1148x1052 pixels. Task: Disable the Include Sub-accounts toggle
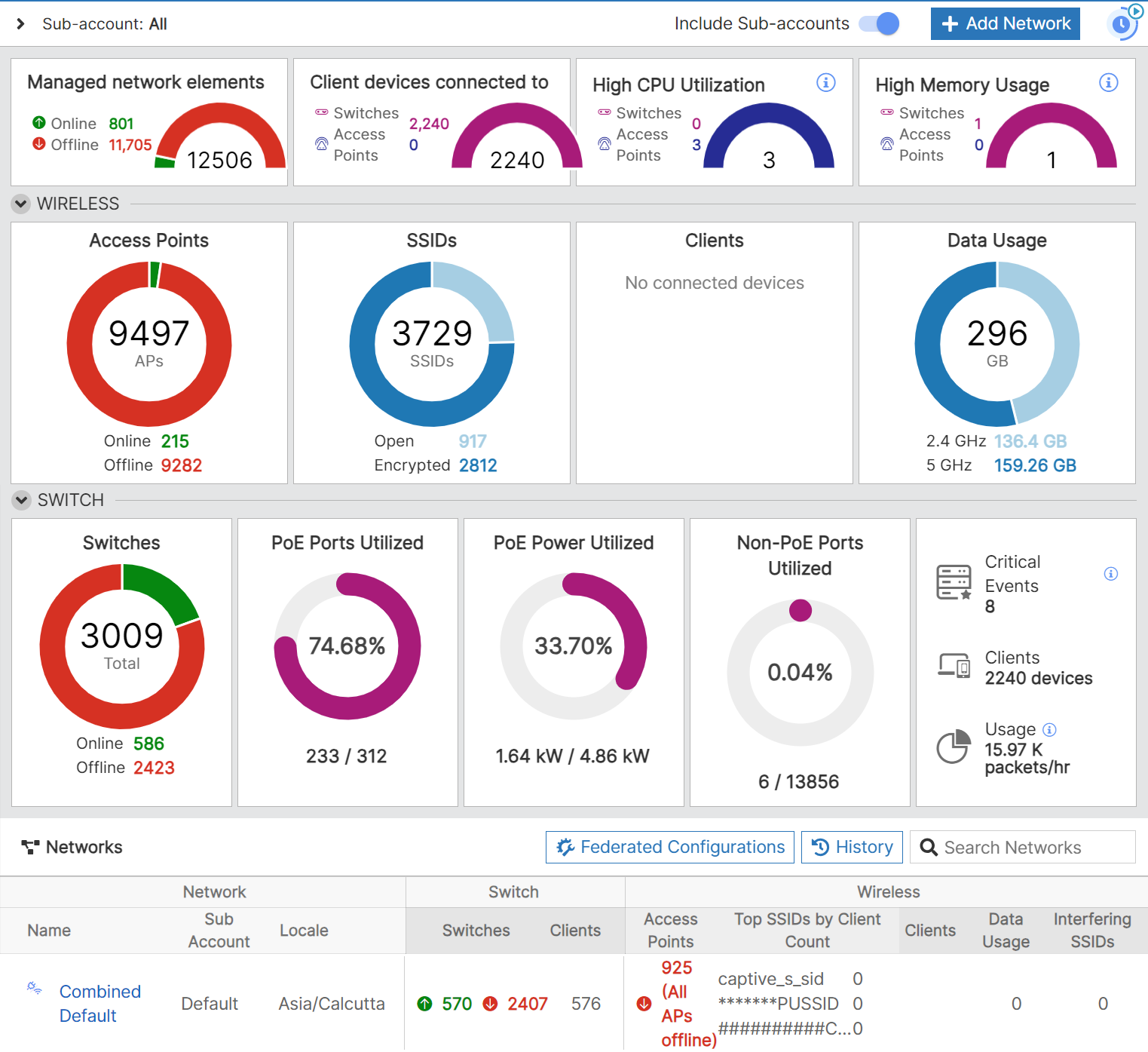point(878,23)
